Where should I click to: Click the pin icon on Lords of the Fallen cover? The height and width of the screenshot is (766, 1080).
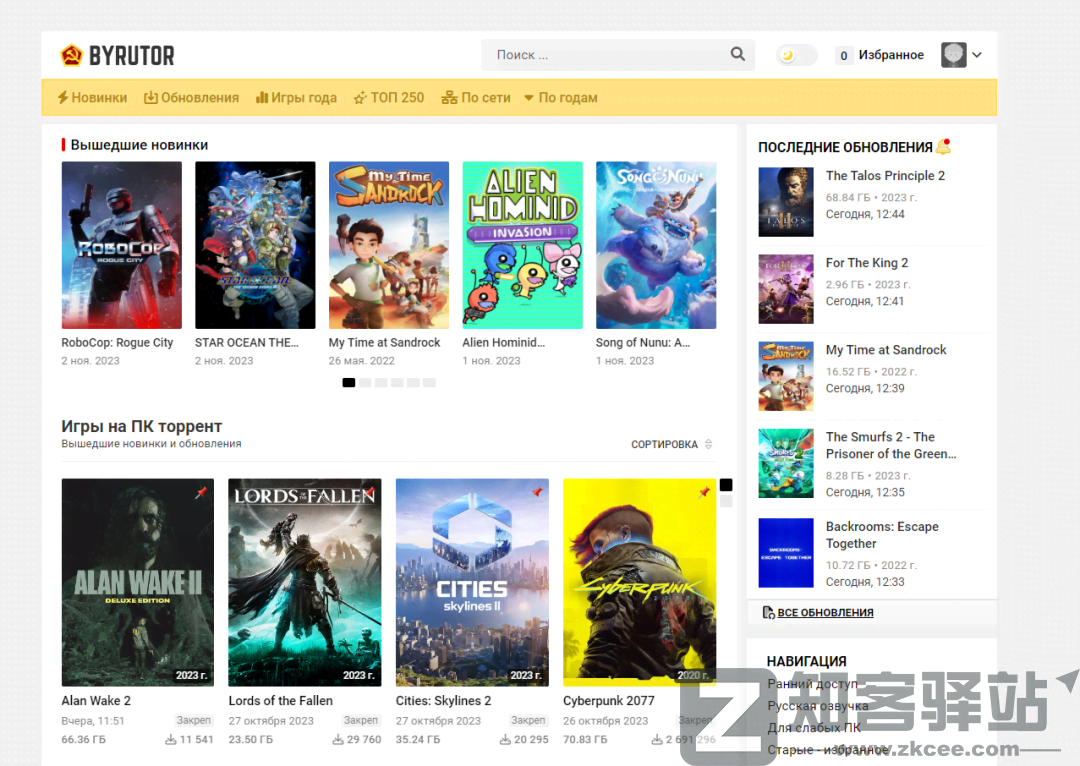click(x=368, y=493)
